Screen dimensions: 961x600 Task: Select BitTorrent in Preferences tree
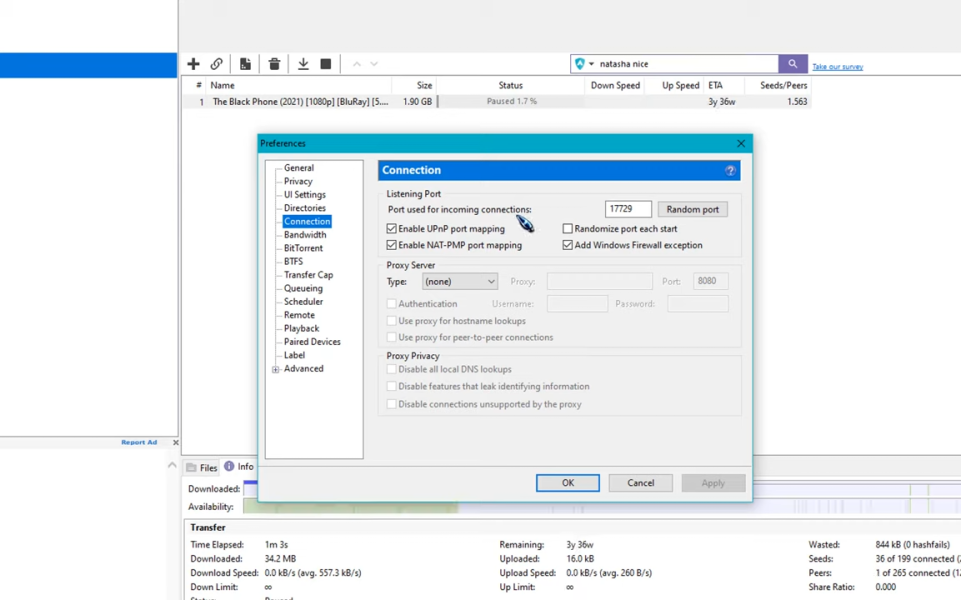[303, 248]
